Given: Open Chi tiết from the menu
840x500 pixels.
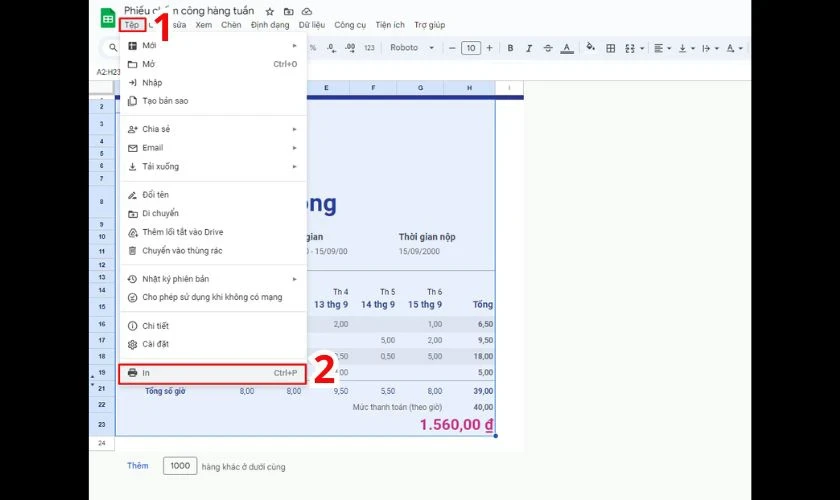Looking at the screenshot, I should pyautogui.click(x=213, y=326).
